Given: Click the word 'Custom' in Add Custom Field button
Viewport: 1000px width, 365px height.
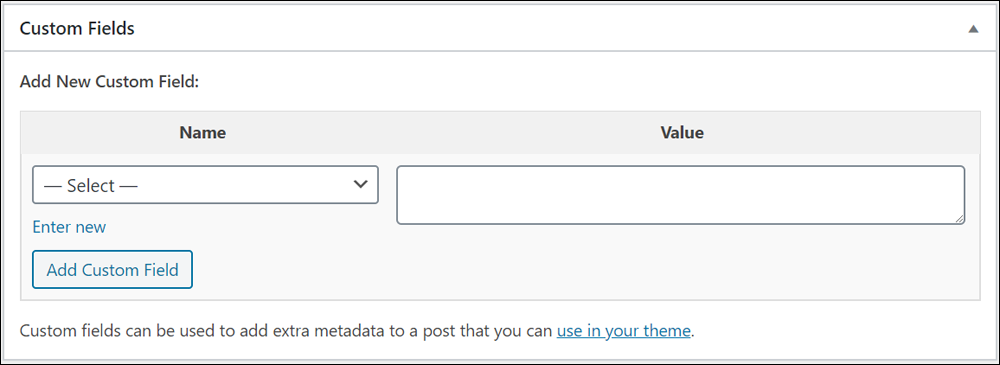Looking at the screenshot, I should click(113, 270).
